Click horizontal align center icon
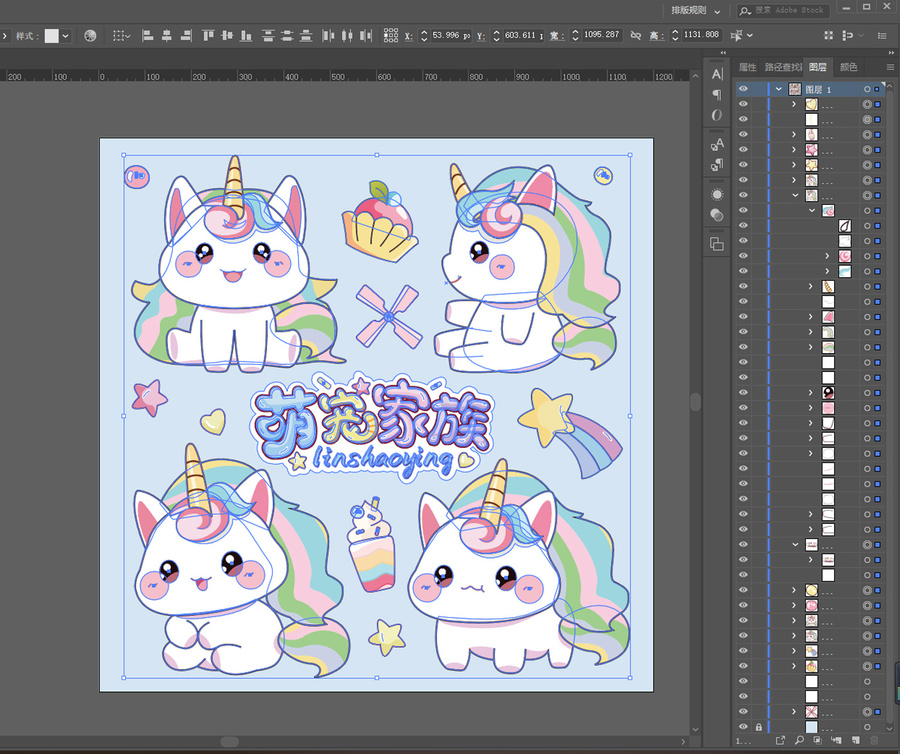 click(x=166, y=36)
